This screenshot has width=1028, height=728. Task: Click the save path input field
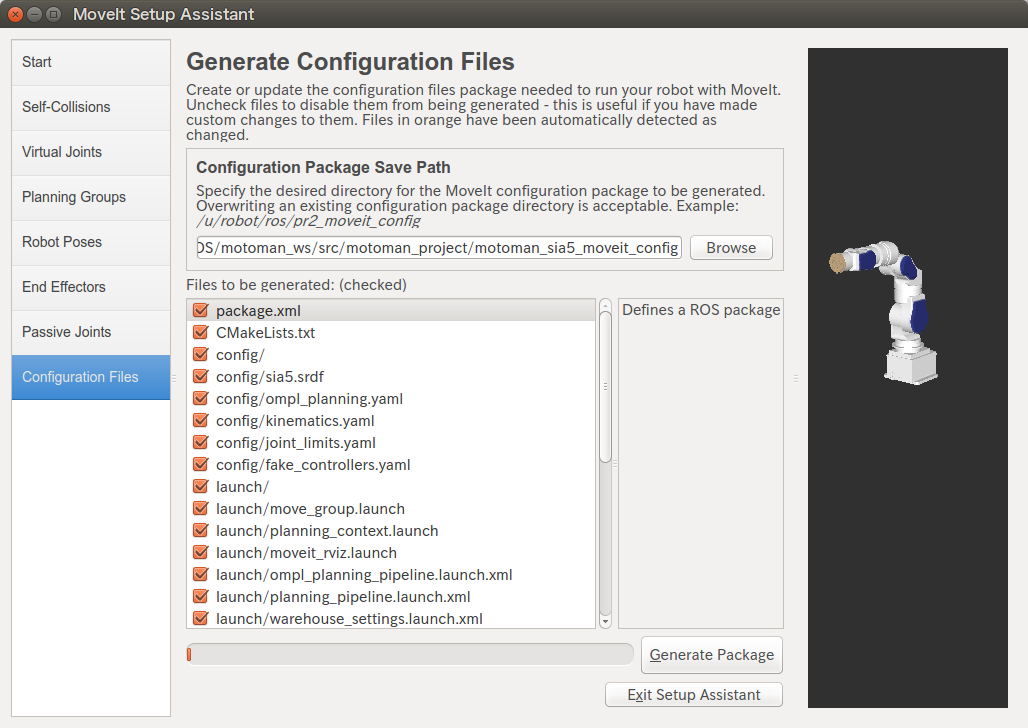tap(439, 248)
